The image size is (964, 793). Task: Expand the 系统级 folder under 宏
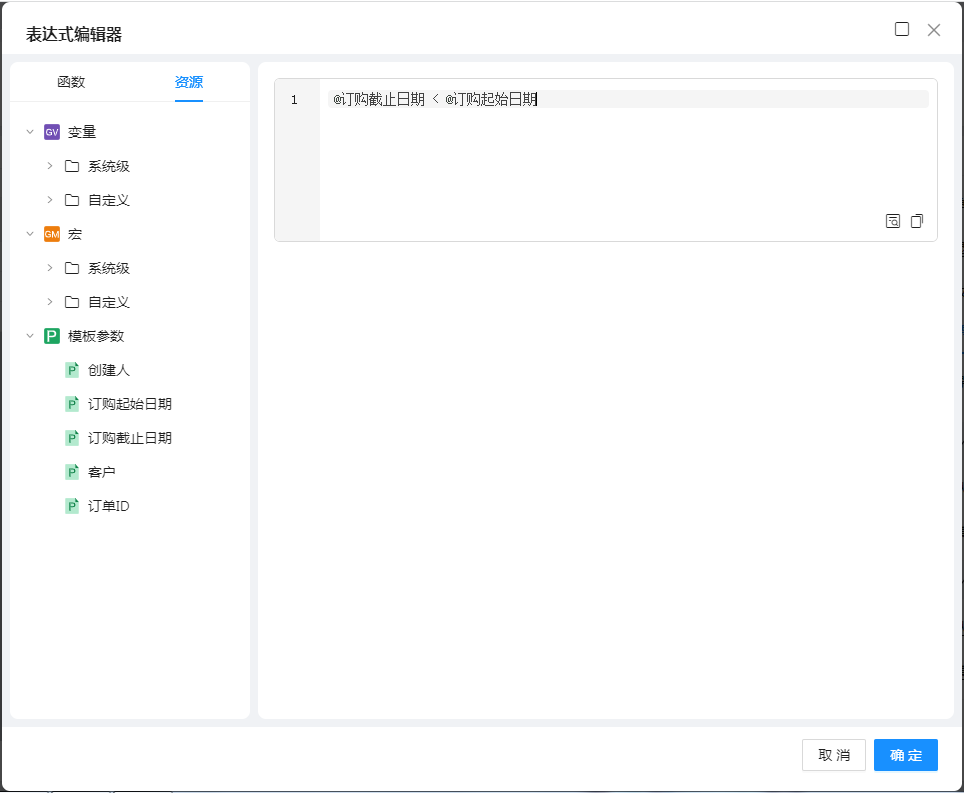tap(50, 268)
